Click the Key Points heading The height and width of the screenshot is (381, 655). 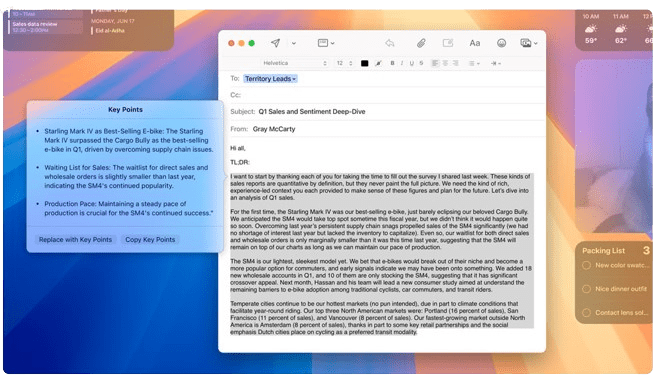125,109
